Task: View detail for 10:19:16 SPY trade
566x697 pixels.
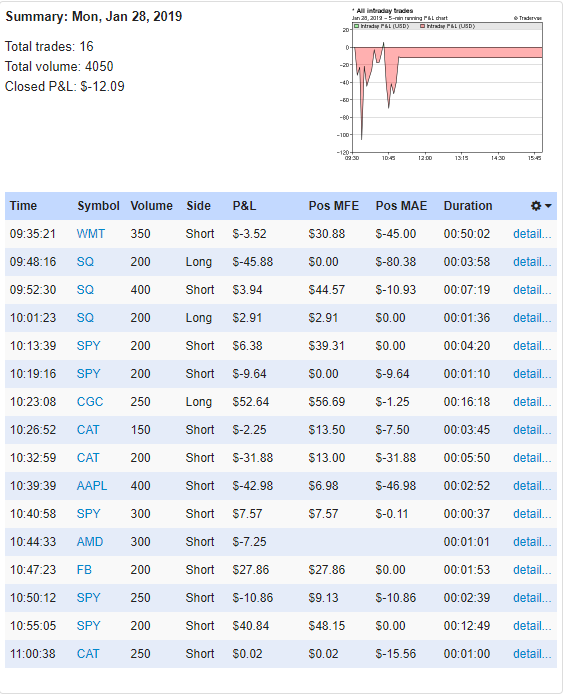Action: (532, 374)
